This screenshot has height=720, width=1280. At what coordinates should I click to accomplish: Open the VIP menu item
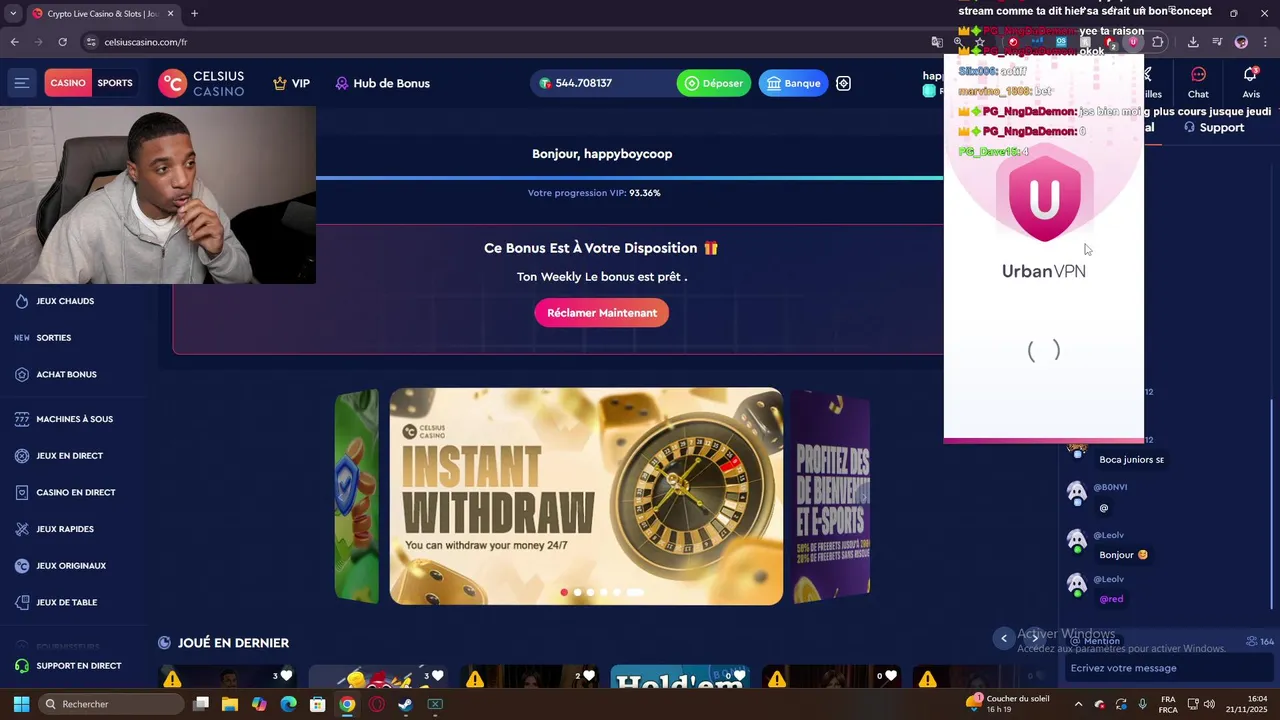point(291,83)
